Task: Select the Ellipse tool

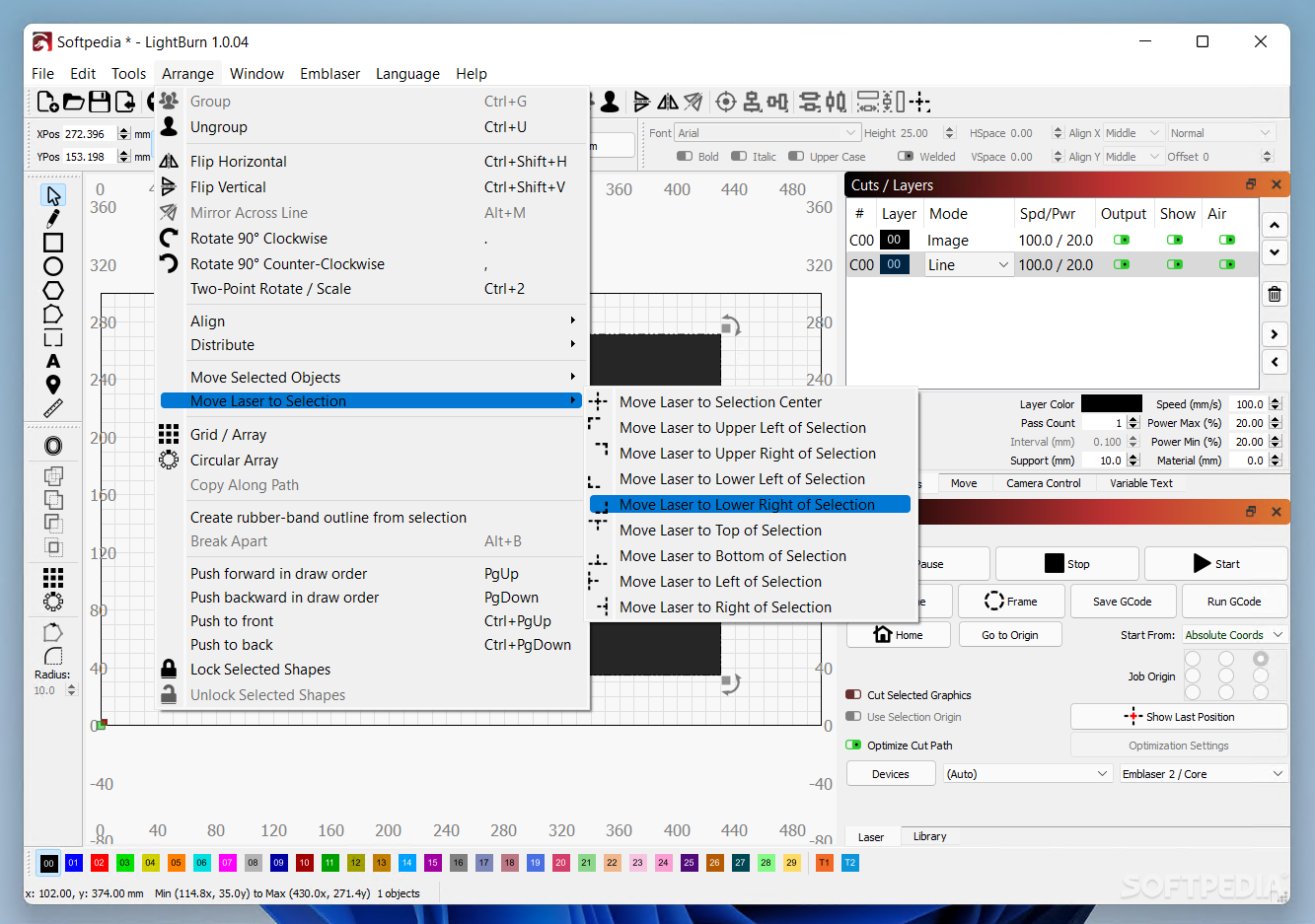Action: tap(53, 266)
